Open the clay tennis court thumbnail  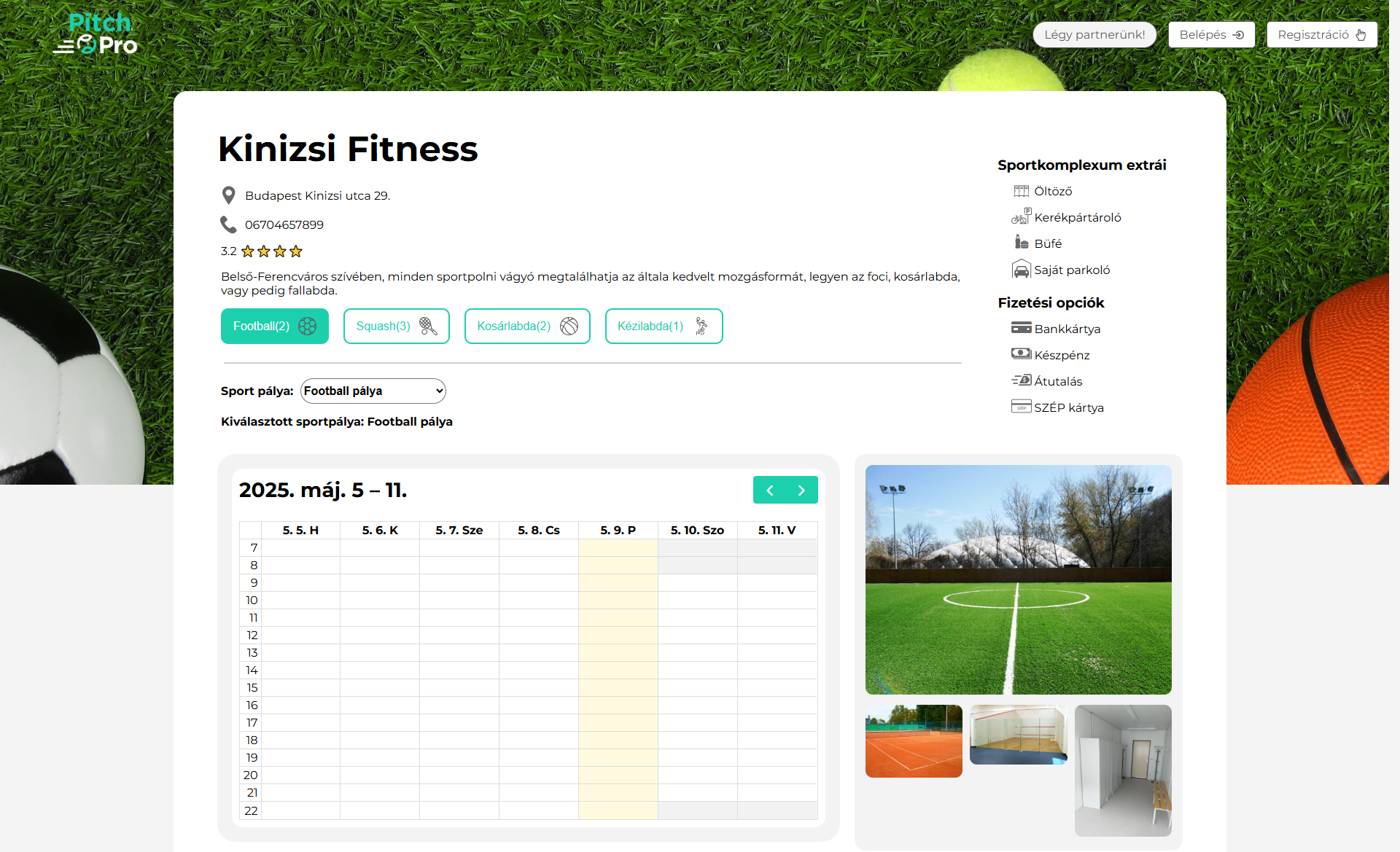pyautogui.click(x=913, y=740)
